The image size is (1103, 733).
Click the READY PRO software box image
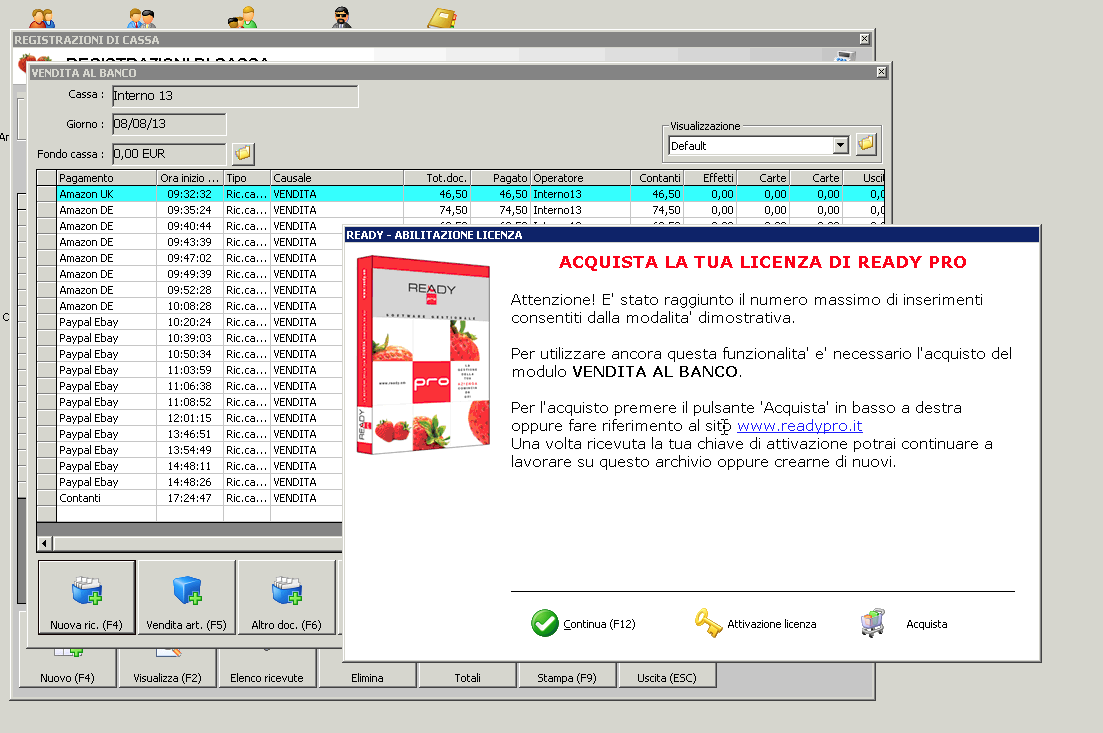click(423, 355)
